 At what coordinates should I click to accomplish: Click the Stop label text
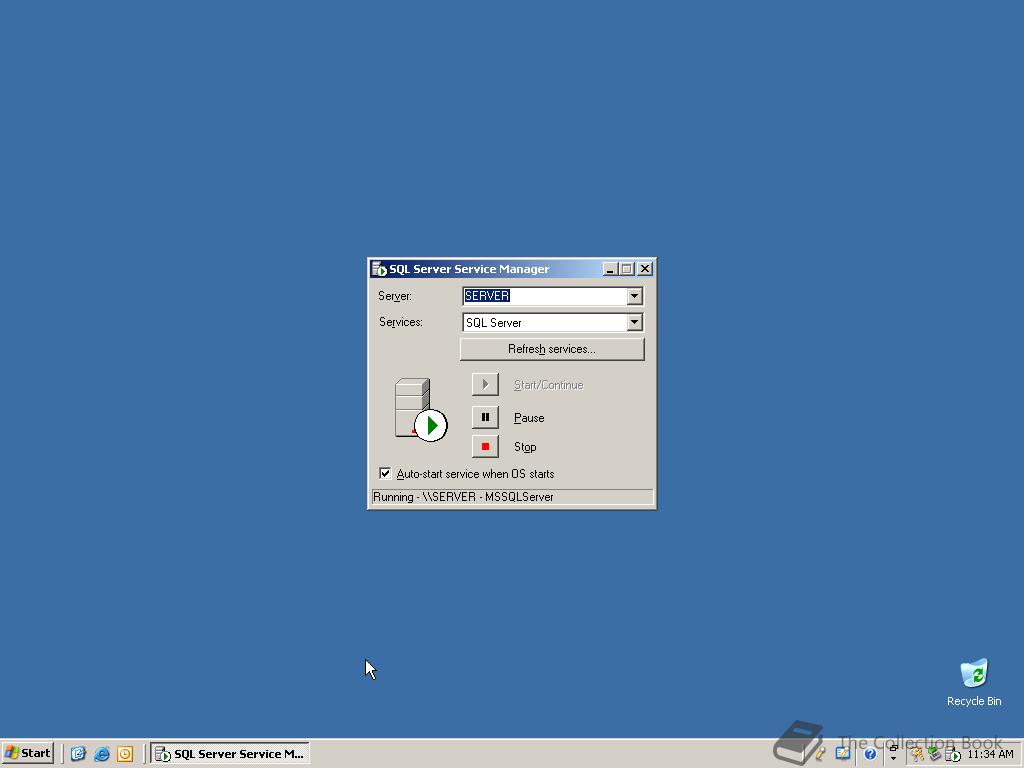(x=525, y=447)
